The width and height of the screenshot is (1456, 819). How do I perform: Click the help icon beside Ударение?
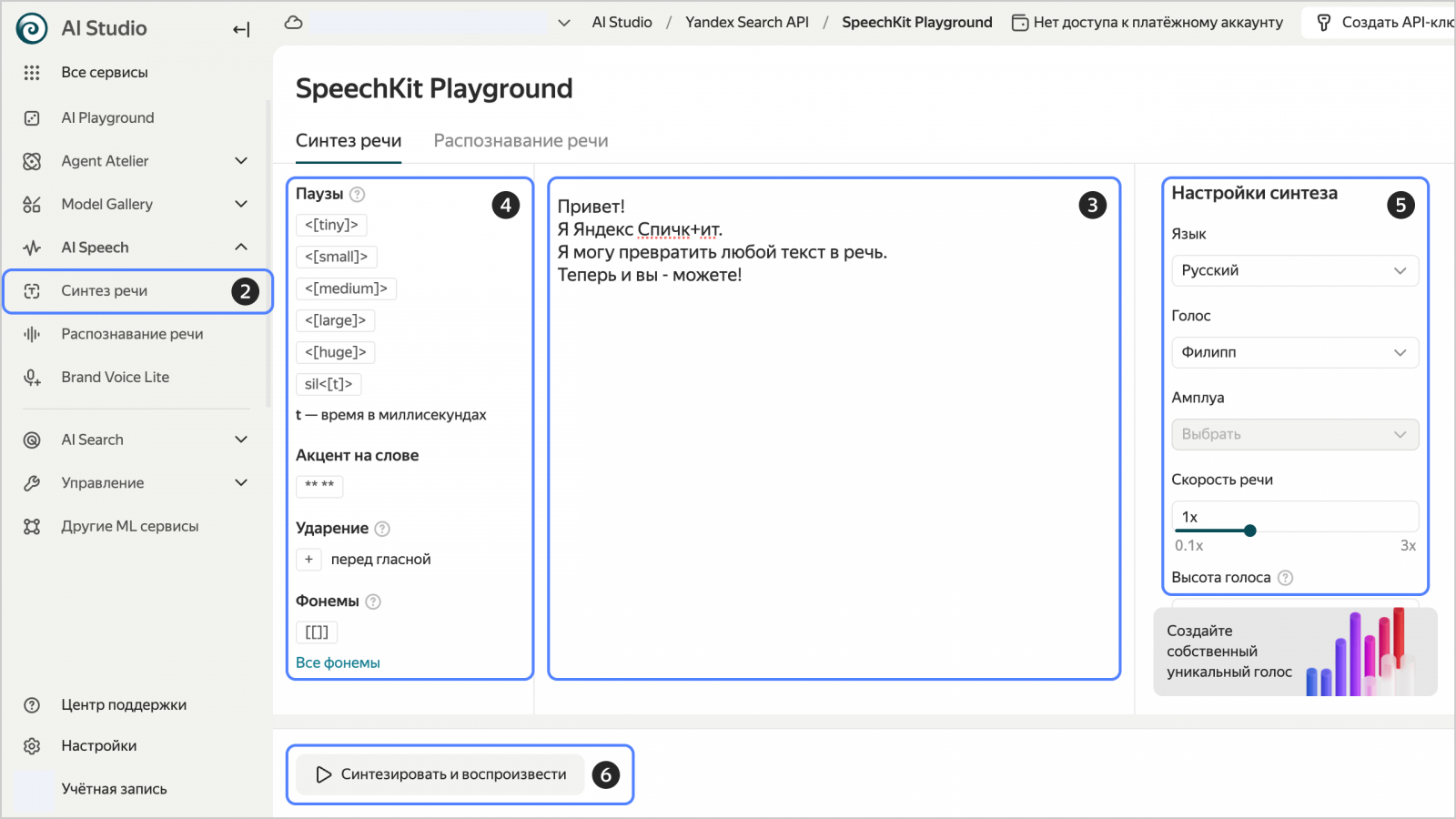(x=382, y=529)
